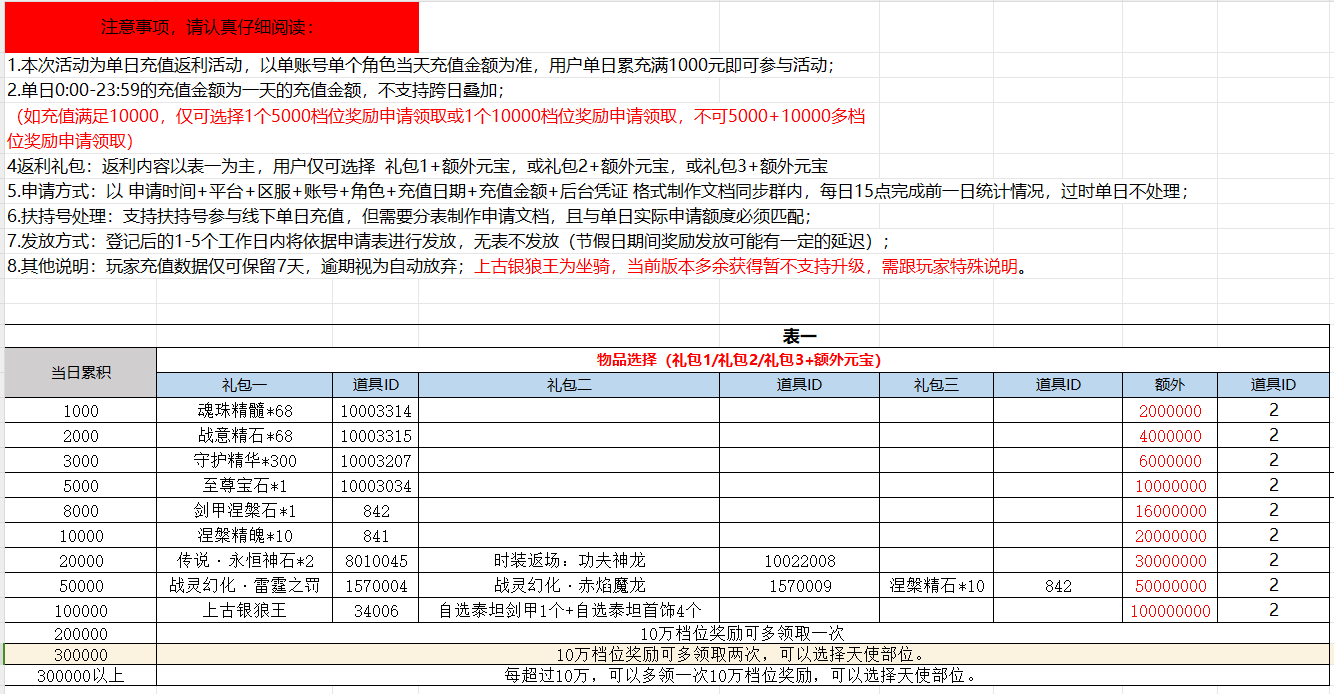Select the cell beginning 每超过10万

pos(743,676)
